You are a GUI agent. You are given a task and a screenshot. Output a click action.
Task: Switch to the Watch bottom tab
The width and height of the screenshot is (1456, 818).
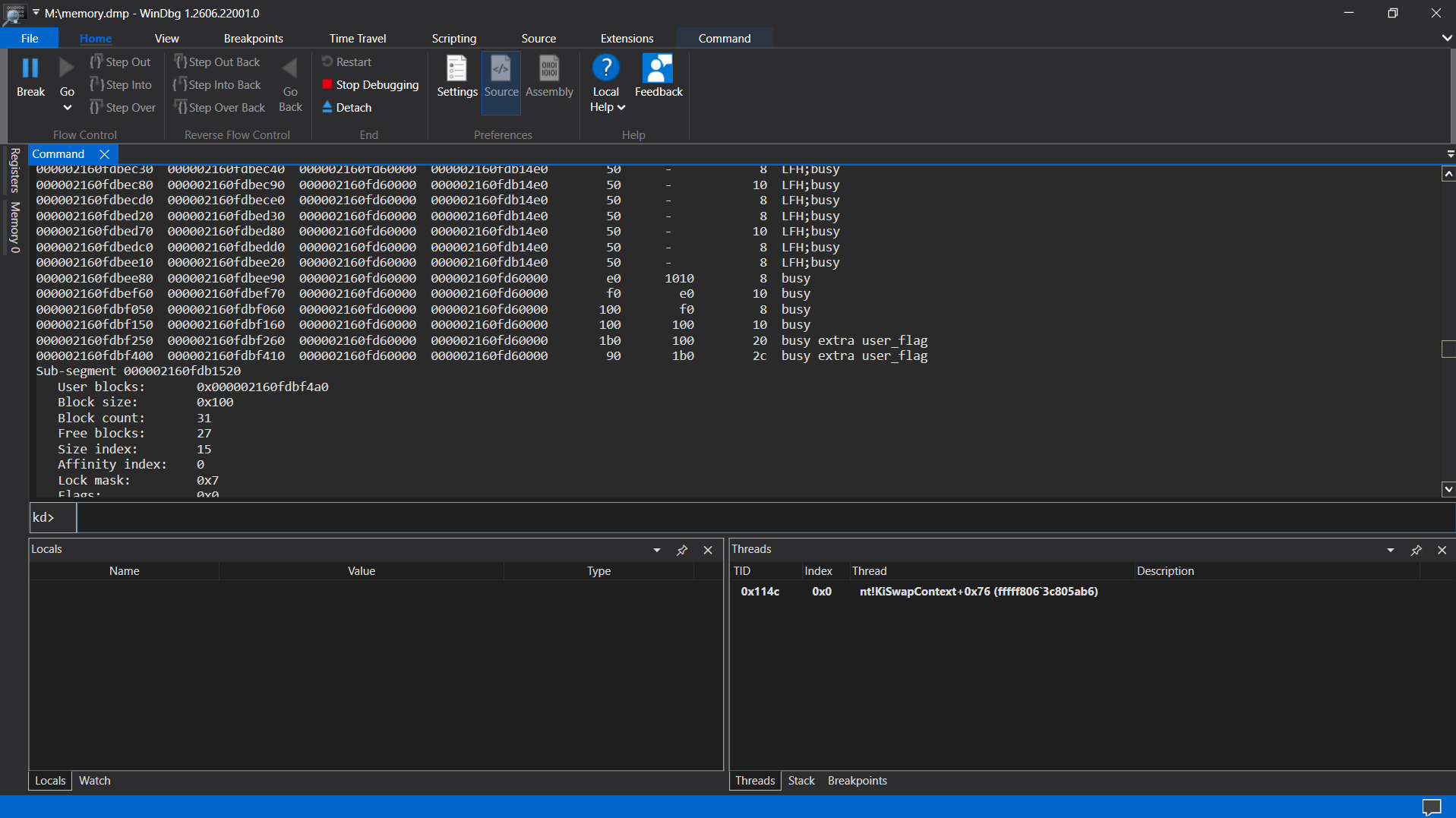point(95,781)
